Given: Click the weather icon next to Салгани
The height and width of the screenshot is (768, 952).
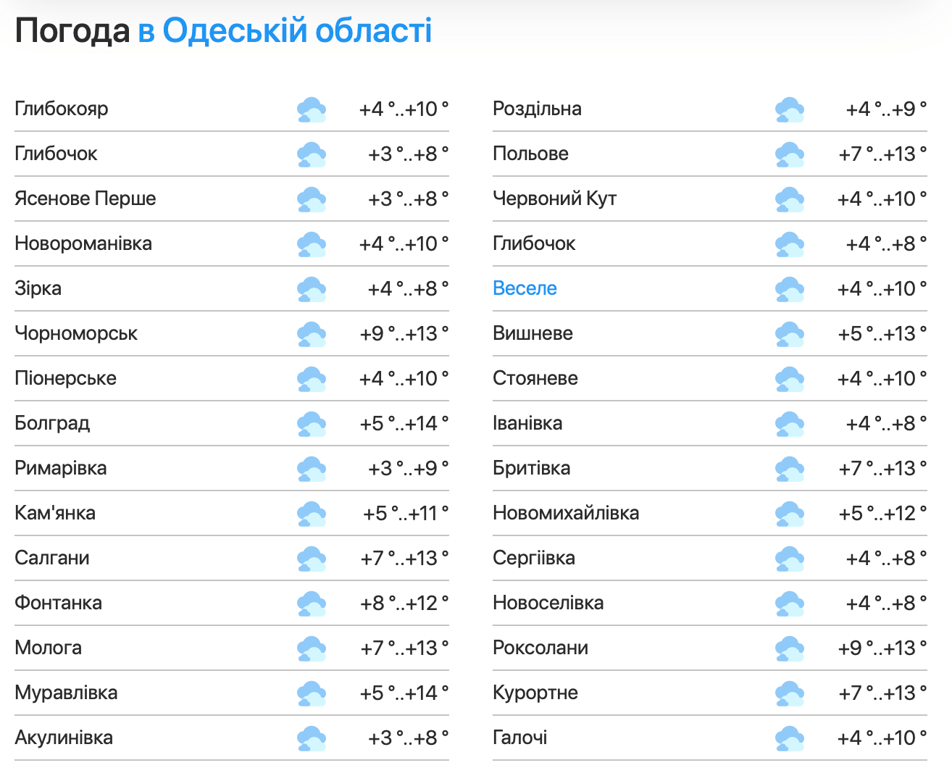Looking at the screenshot, I should tap(311, 559).
